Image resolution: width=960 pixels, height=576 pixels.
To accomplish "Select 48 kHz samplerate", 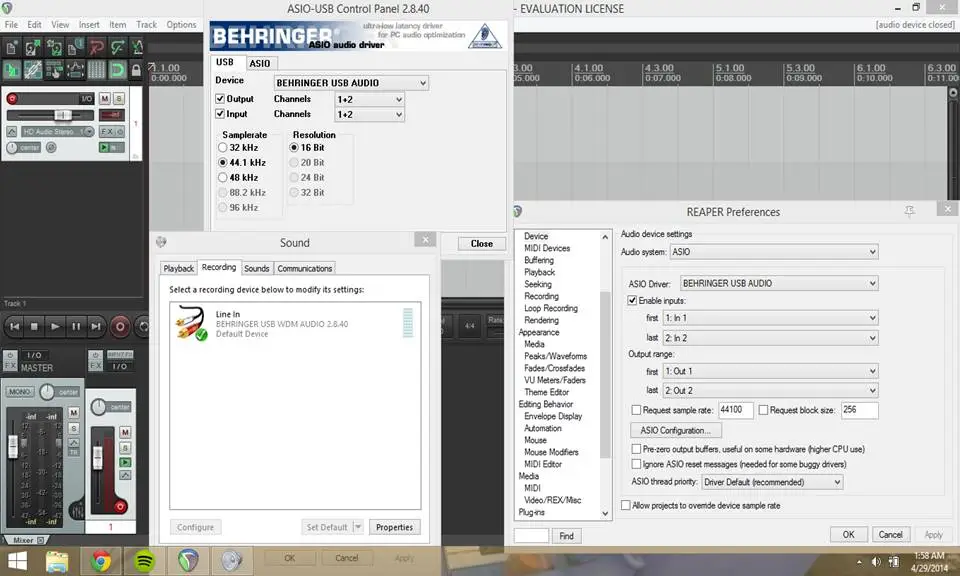I will pos(223,178).
